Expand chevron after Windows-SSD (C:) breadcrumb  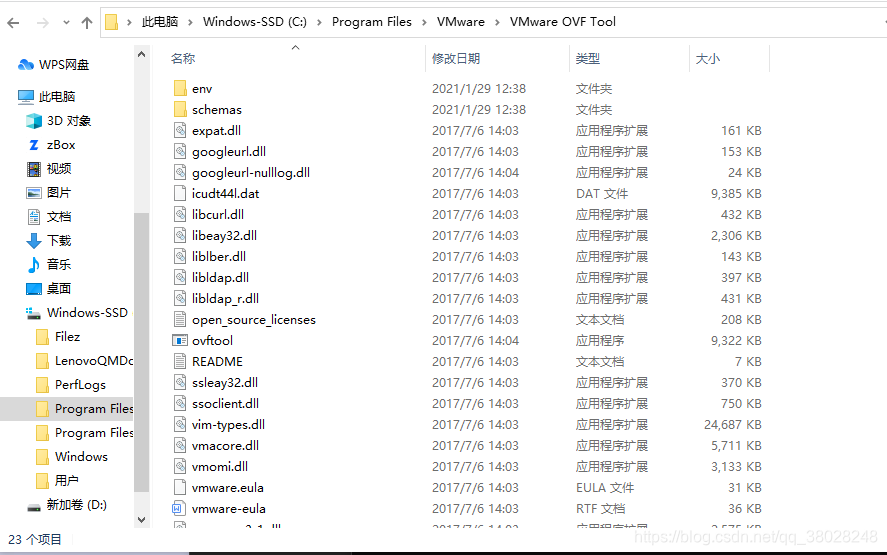(320, 23)
